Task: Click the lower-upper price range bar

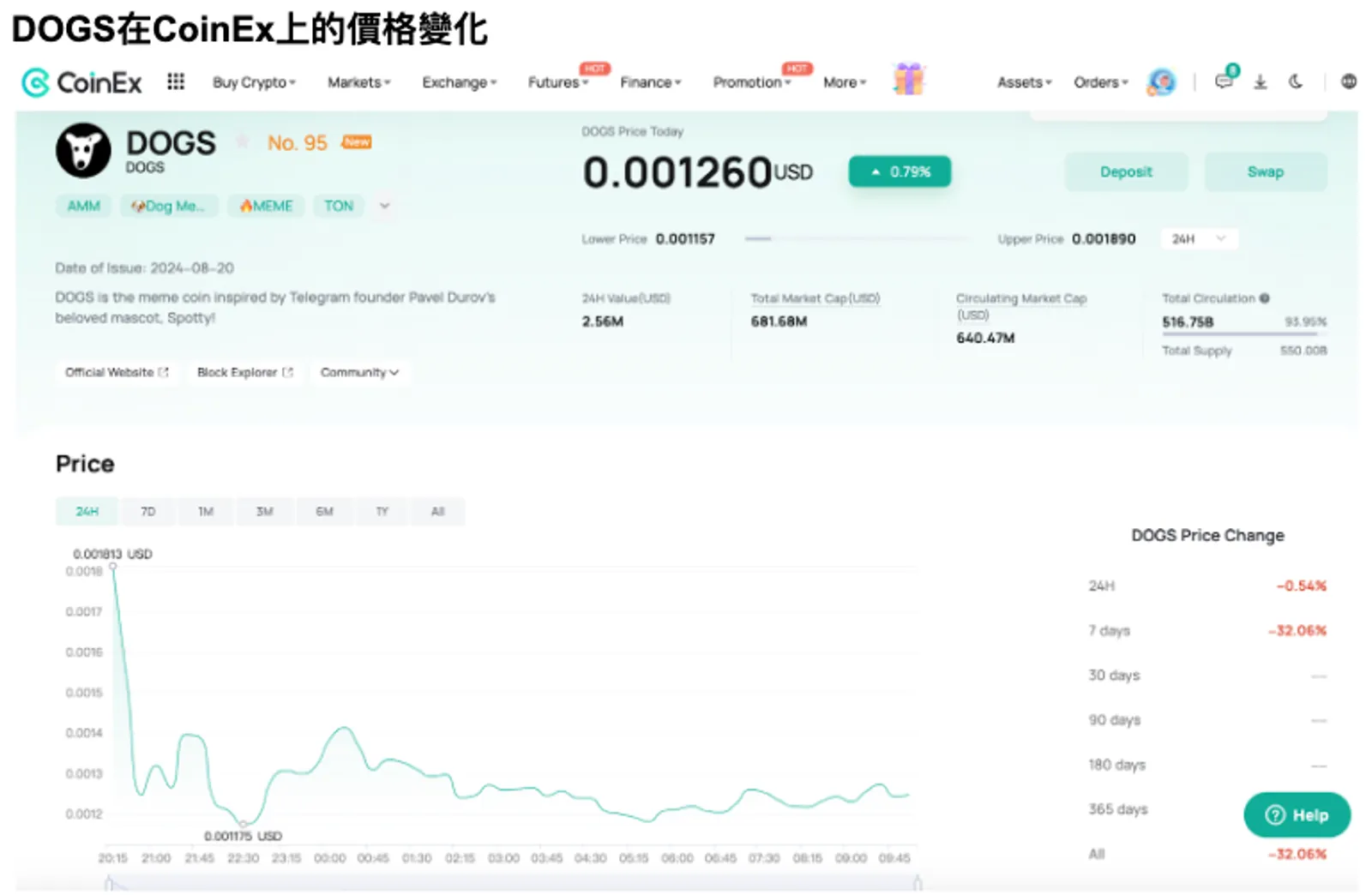Action: [857, 239]
